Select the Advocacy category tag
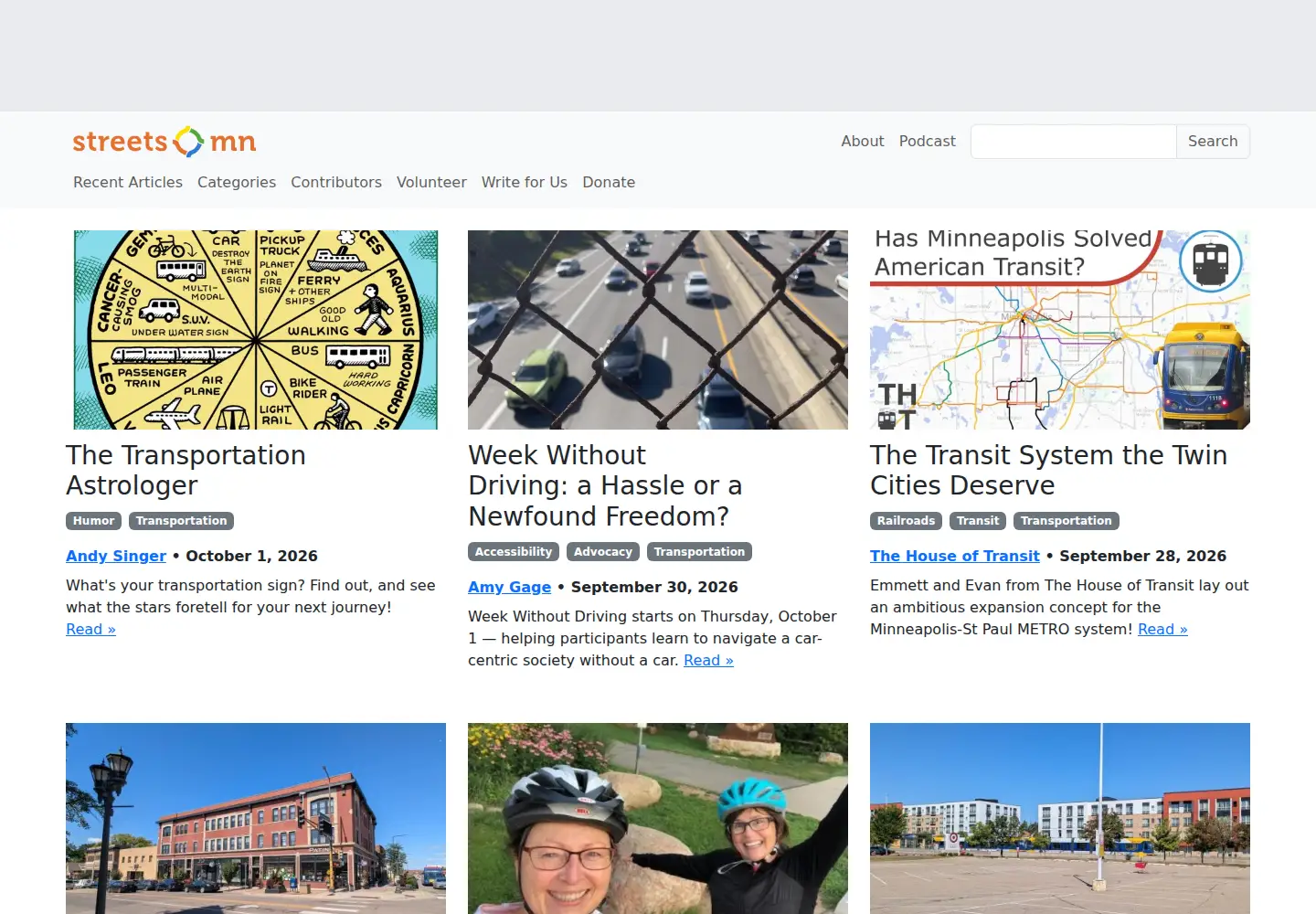The image size is (1316, 914). [x=603, y=552]
